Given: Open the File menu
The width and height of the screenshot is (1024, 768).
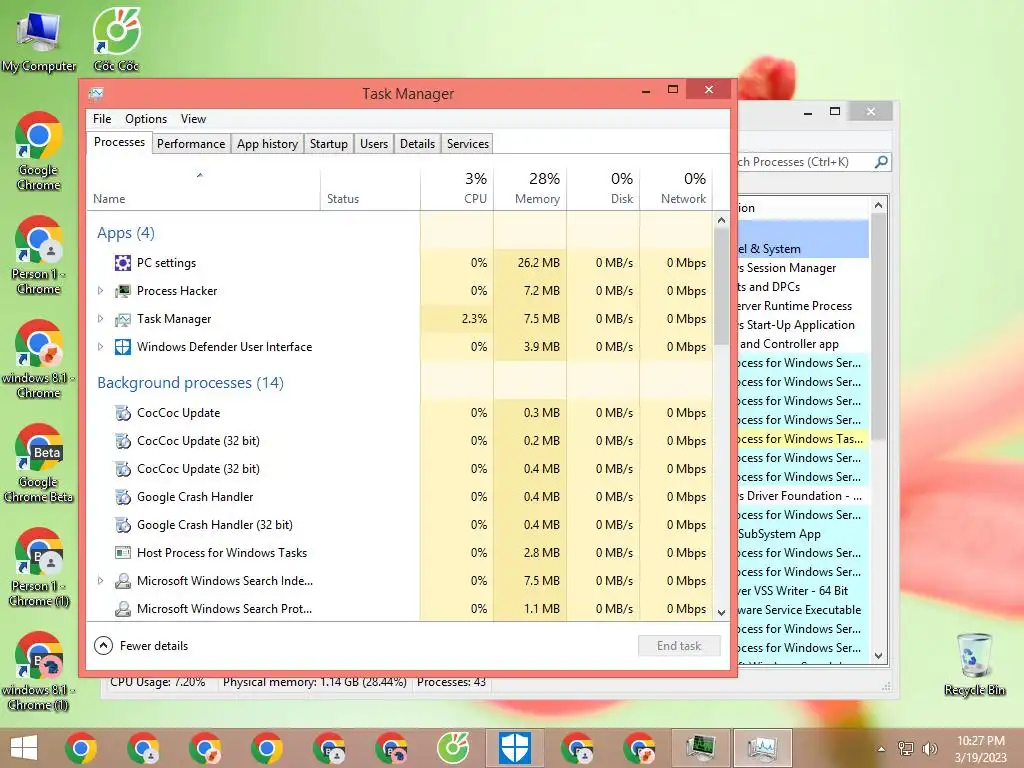Looking at the screenshot, I should point(102,119).
